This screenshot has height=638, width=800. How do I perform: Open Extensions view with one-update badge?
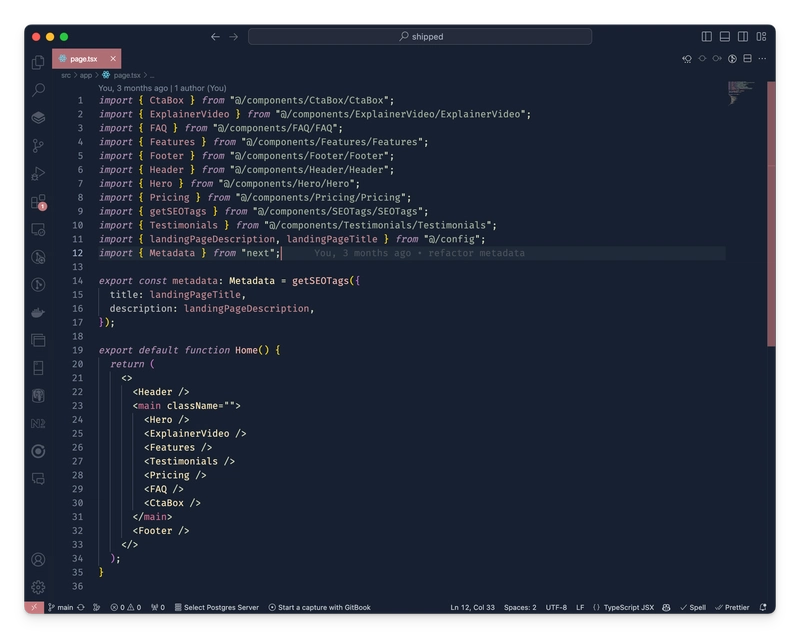point(38,202)
